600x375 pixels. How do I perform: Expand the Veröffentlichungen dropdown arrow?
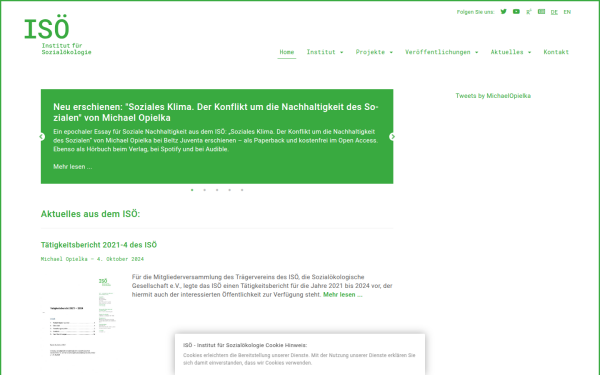tap(477, 52)
